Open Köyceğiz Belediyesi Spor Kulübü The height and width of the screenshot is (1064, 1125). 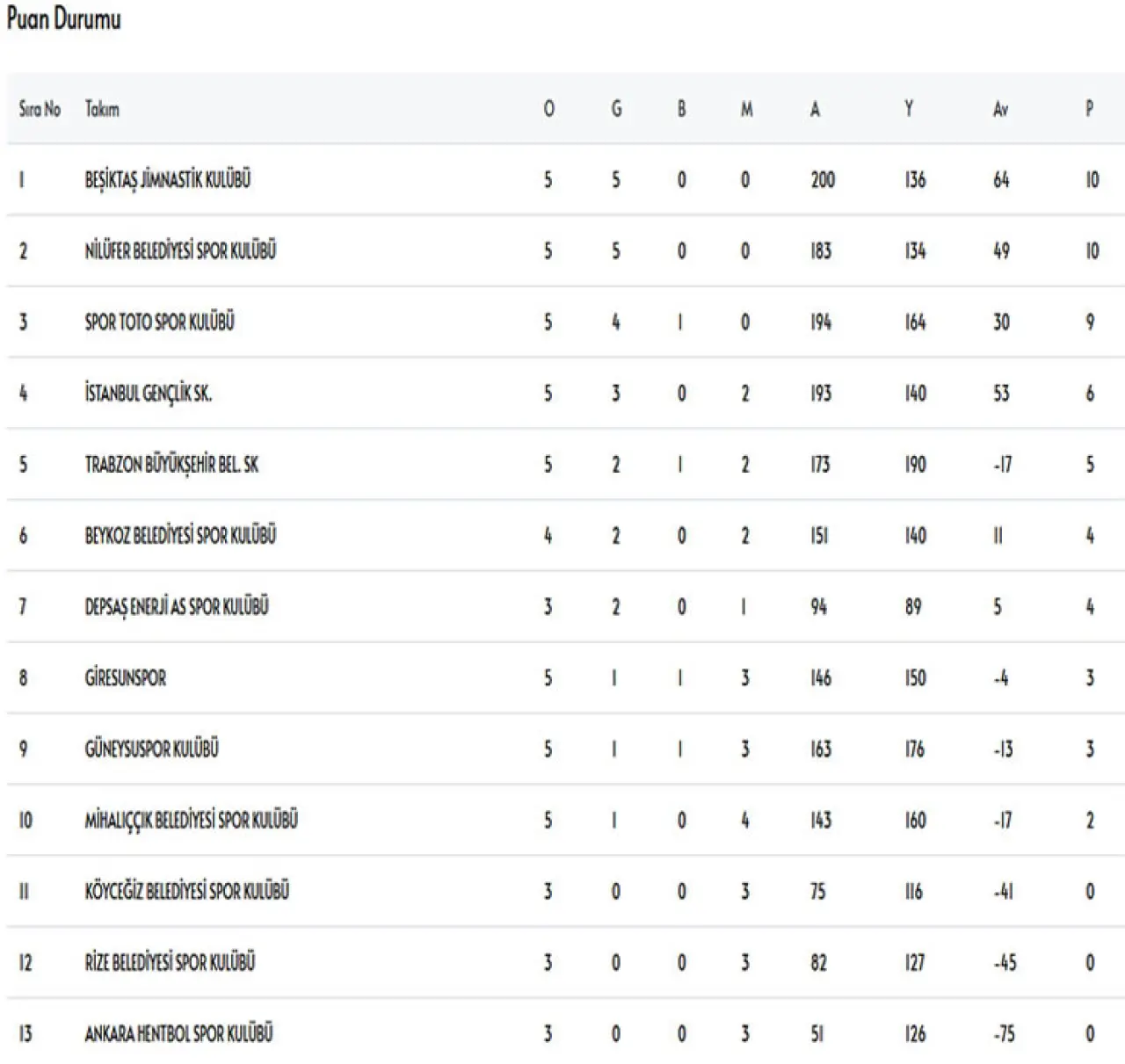[x=186, y=892]
